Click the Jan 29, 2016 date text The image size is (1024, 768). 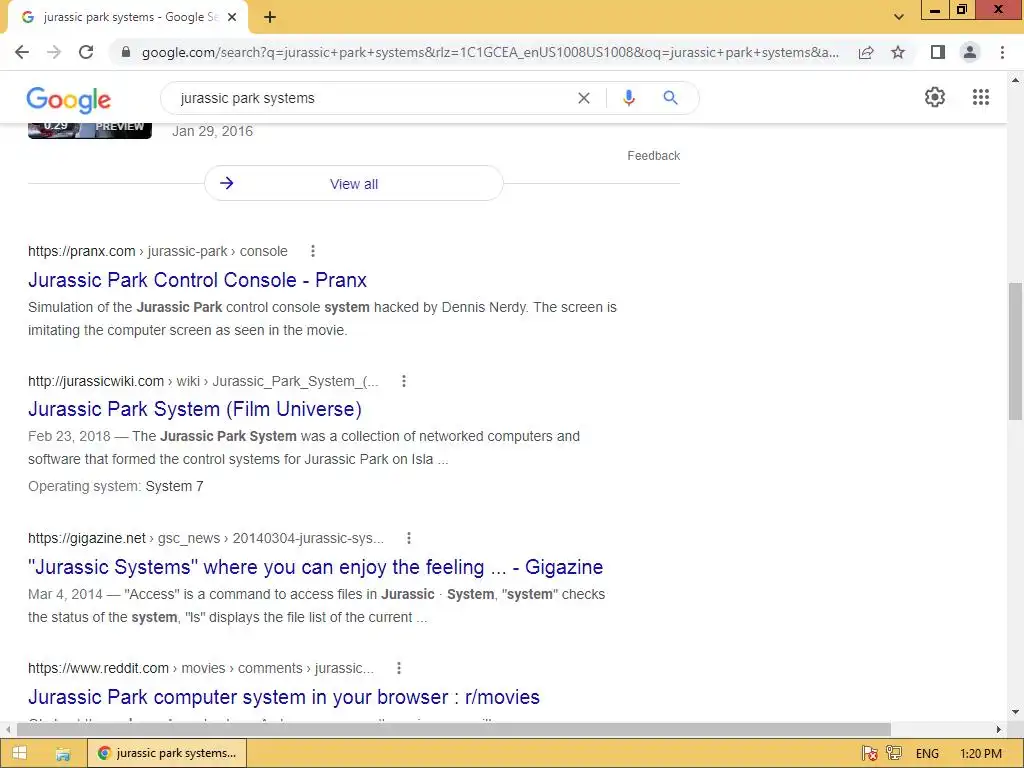click(212, 131)
